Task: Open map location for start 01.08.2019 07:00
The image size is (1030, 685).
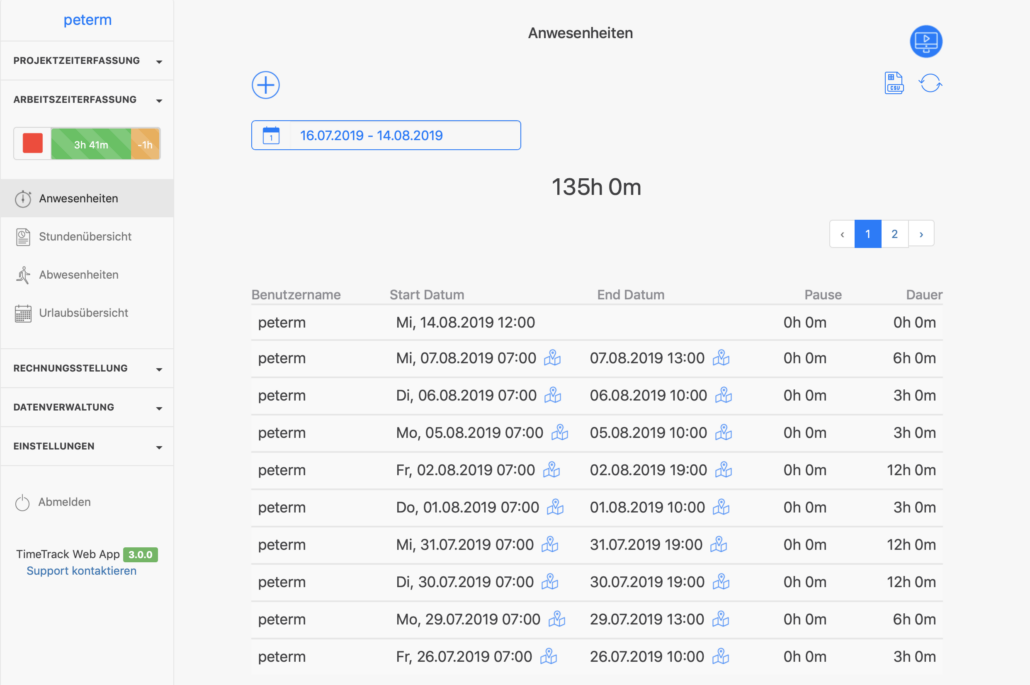Action: (556, 508)
